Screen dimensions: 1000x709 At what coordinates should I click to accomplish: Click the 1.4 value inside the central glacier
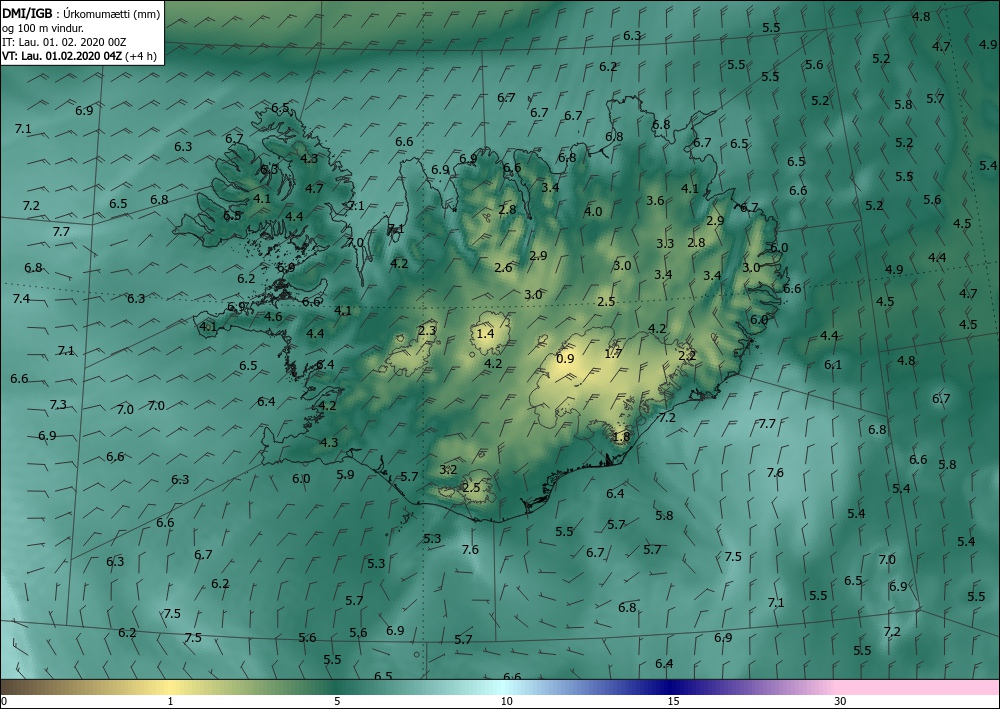tap(485, 333)
